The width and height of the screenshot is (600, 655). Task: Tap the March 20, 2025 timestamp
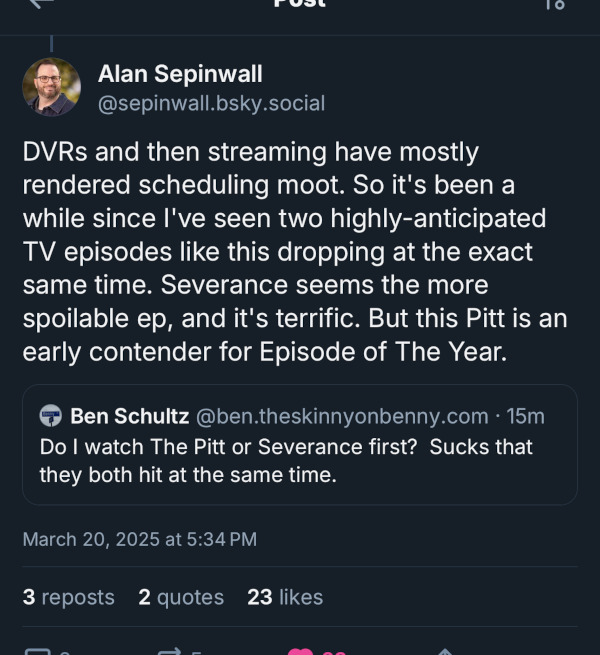139,539
